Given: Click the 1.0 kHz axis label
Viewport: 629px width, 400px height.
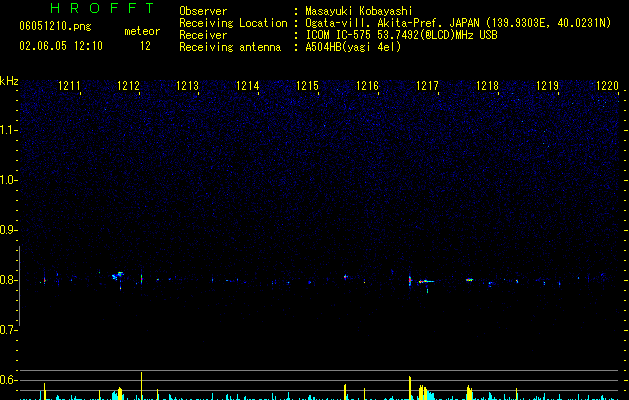Looking at the screenshot, I should click(8, 180).
